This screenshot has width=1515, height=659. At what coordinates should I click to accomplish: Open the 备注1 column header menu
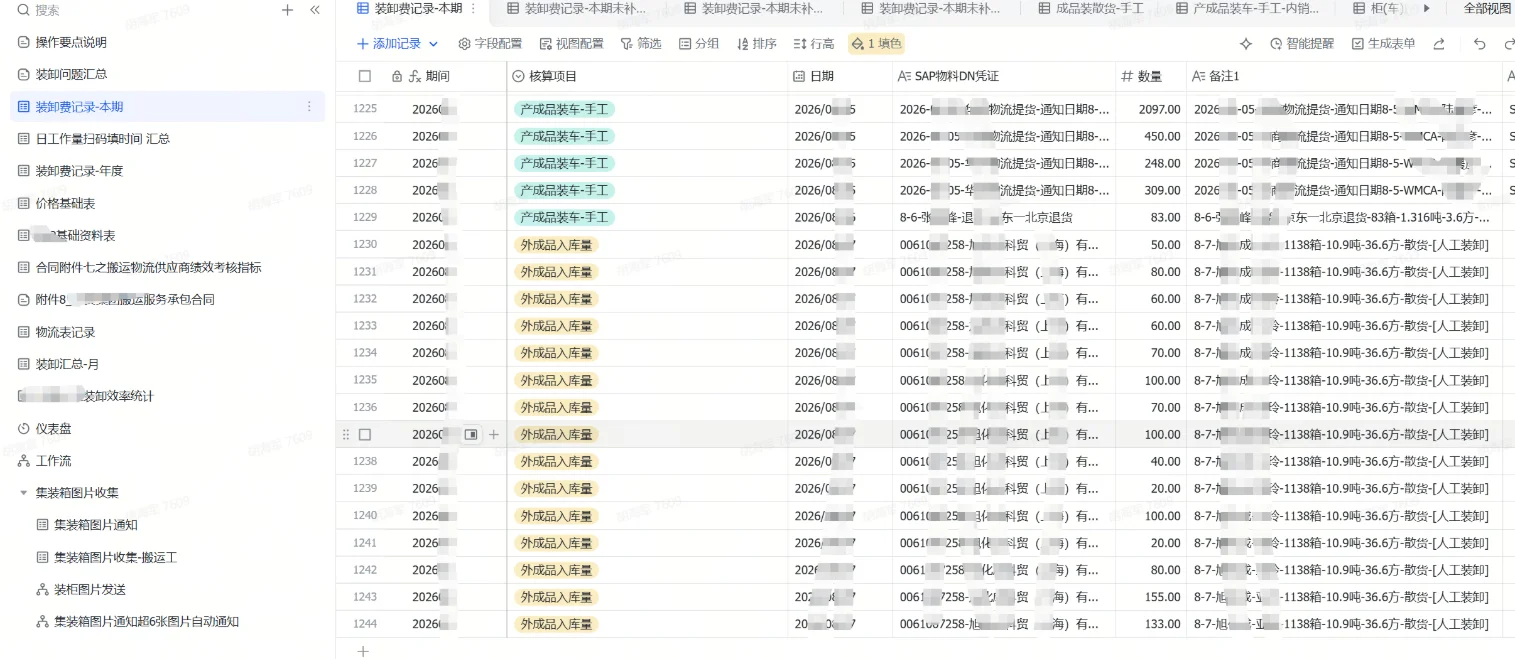pos(1344,76)
